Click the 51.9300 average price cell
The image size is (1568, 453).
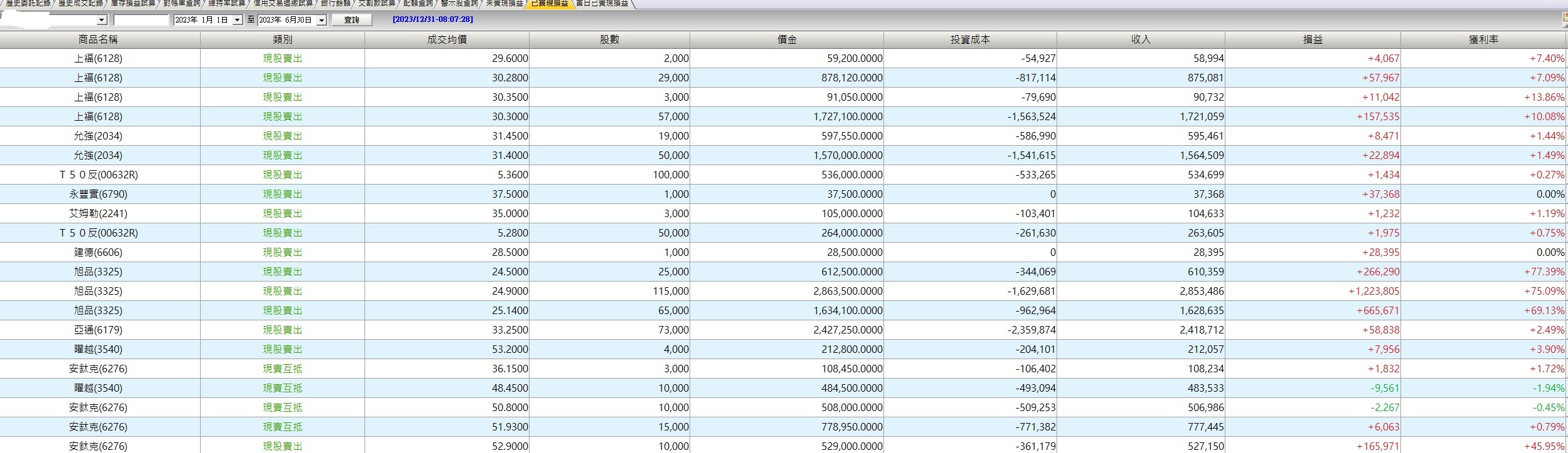[447, 427]
